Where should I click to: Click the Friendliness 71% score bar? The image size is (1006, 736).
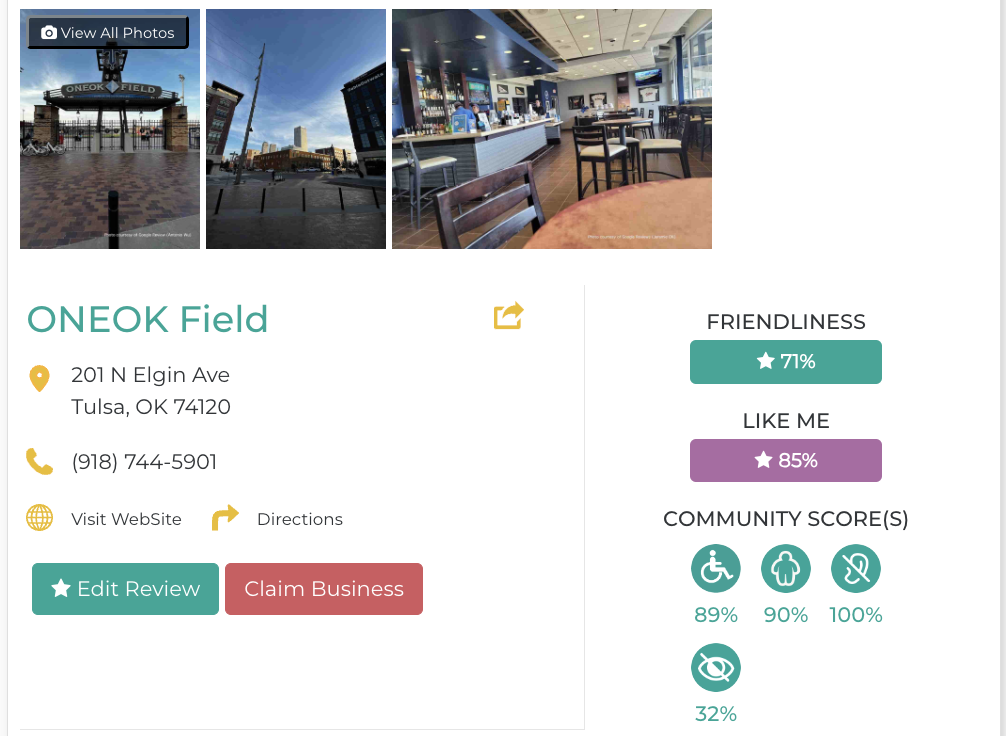pos(786,362)
